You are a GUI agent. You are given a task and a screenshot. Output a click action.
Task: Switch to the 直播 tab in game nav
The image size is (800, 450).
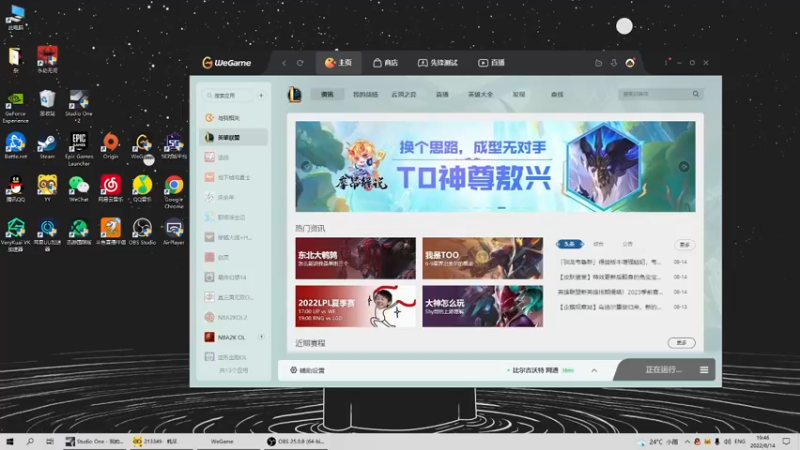tap(442, 94)
